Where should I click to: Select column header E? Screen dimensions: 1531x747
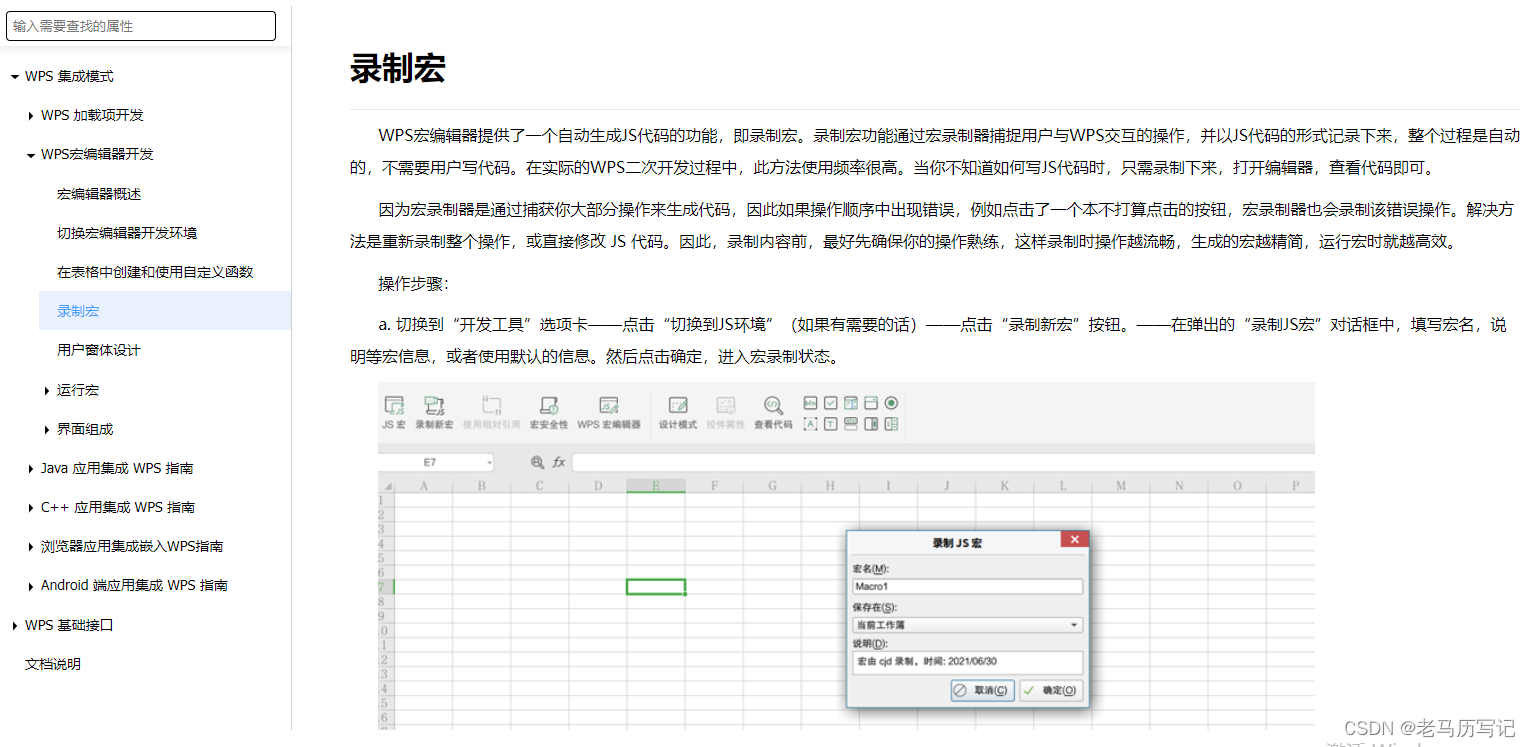click(656, 486)
